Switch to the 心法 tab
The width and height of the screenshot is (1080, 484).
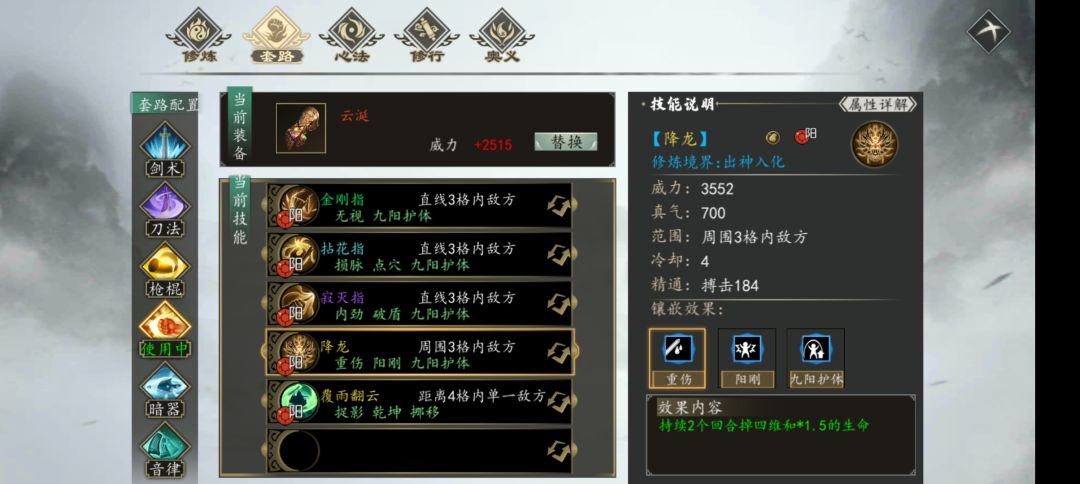pos(351,36)
